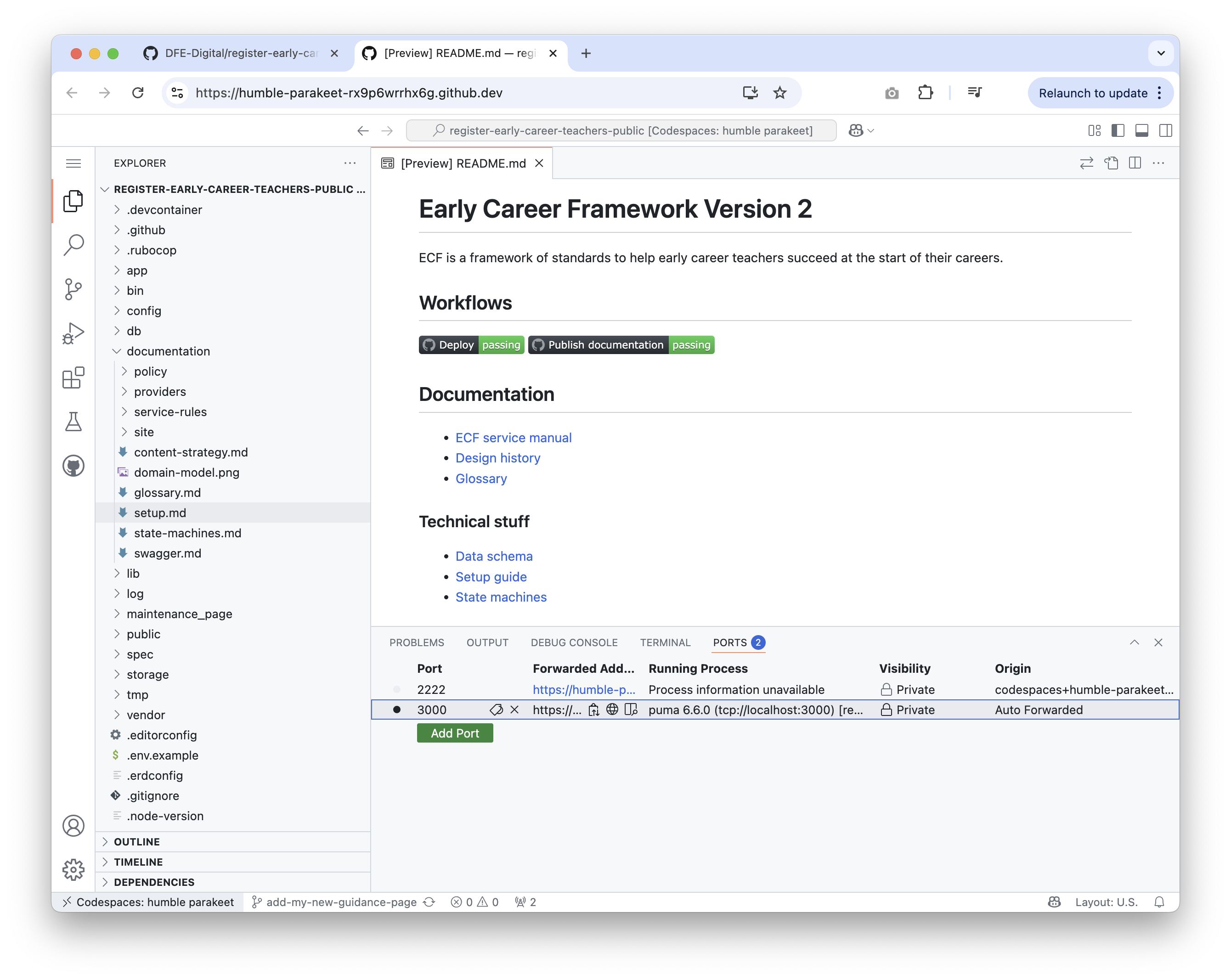Preview port 3000 in editor
Viewport: 1231px width, 980px height.
point(631,710)
